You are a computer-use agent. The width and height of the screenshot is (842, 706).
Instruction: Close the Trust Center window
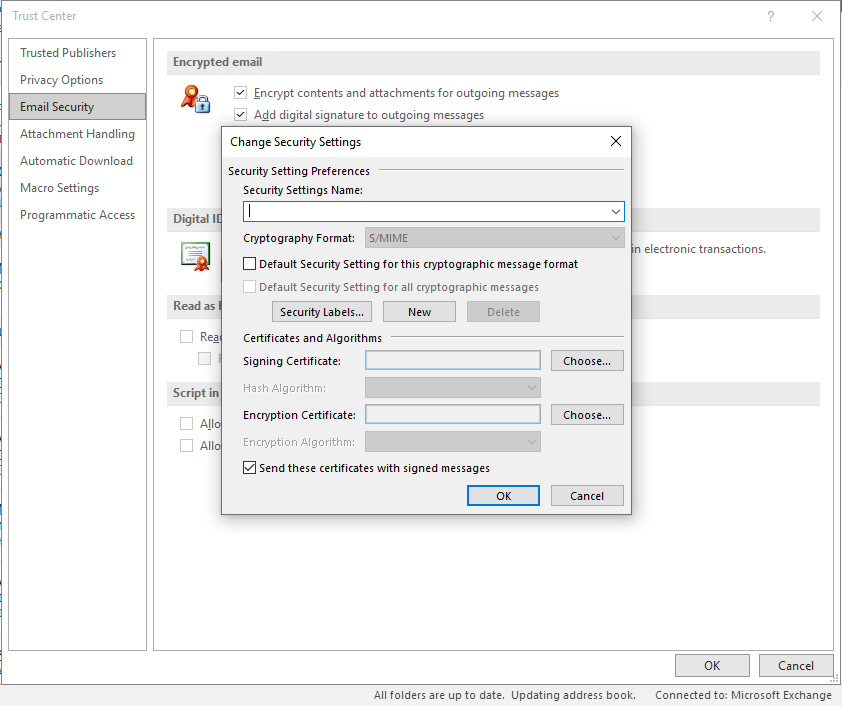point(817,16)
